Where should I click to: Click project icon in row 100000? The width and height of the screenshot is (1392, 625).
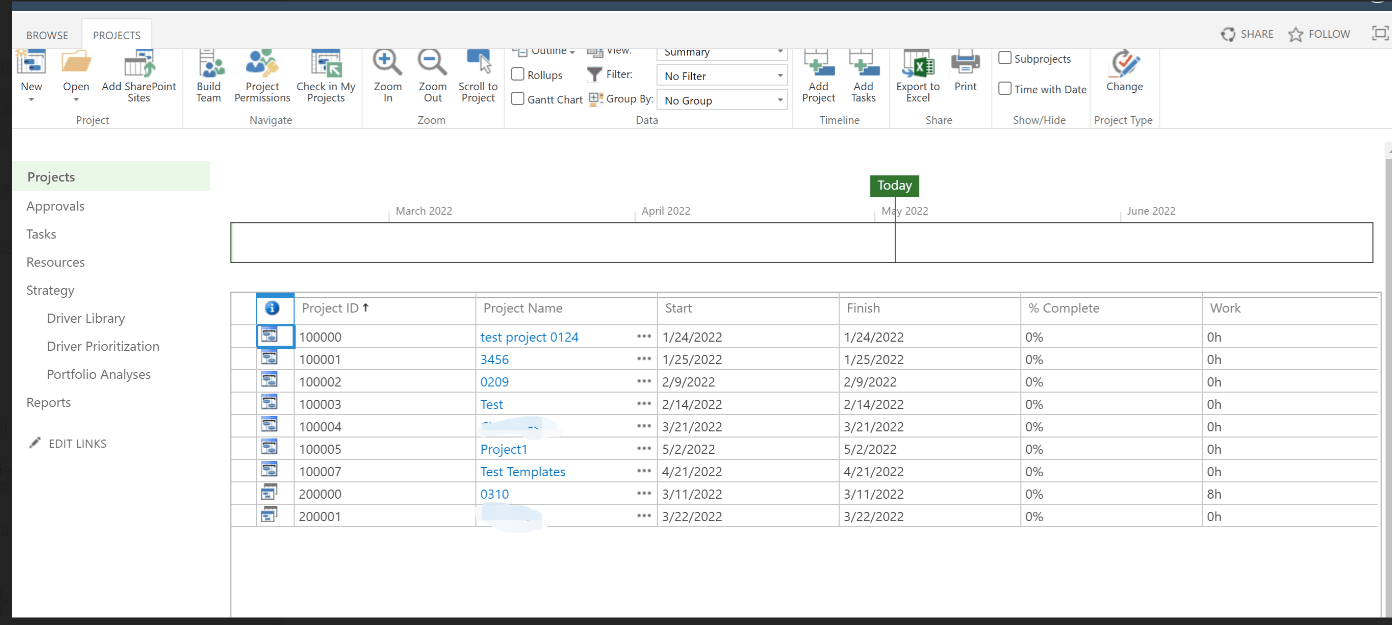click(x=270, y=336)
